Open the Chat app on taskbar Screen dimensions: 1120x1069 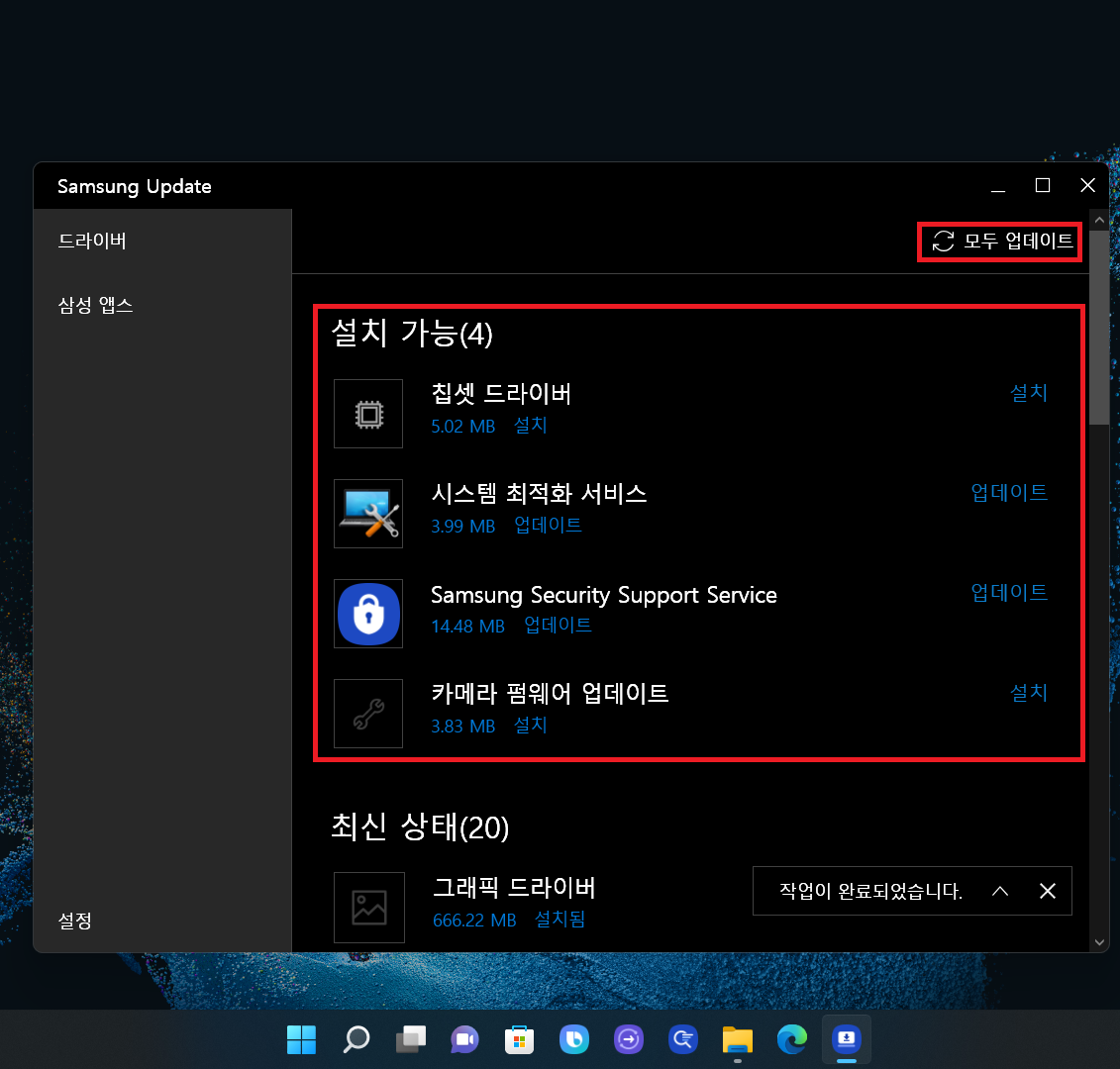point(465,1039)
